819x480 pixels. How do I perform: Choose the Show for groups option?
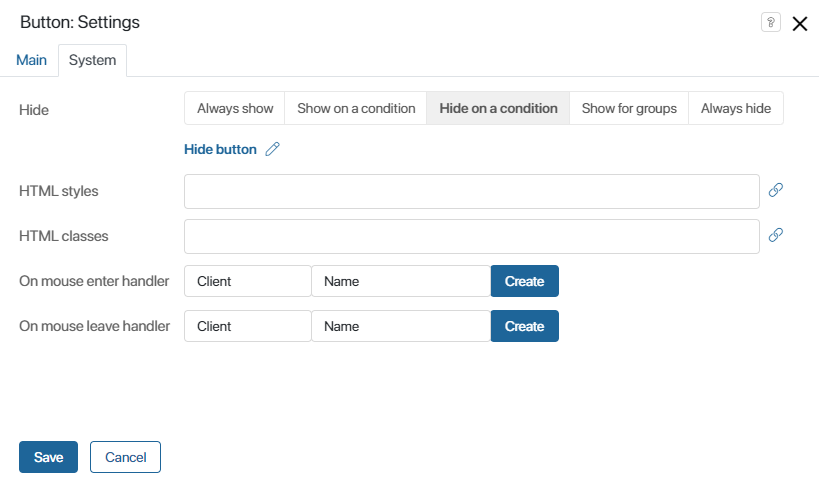629,108
